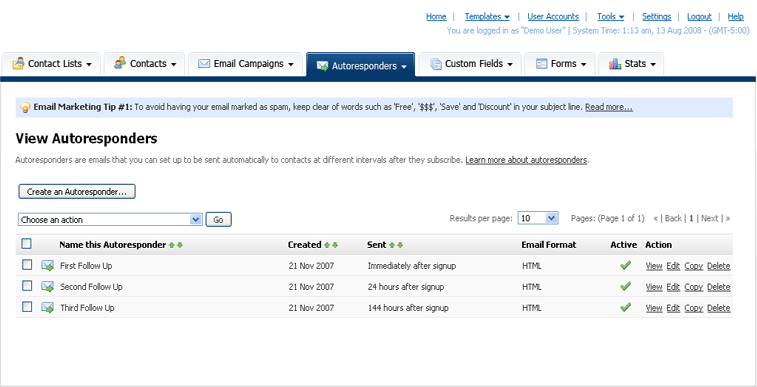Image resolution: width=757 pixels, height=387 pixels.
Task: Open the Autoresponders tab menu
Action: pyautogui.click(x=404, y=67)
